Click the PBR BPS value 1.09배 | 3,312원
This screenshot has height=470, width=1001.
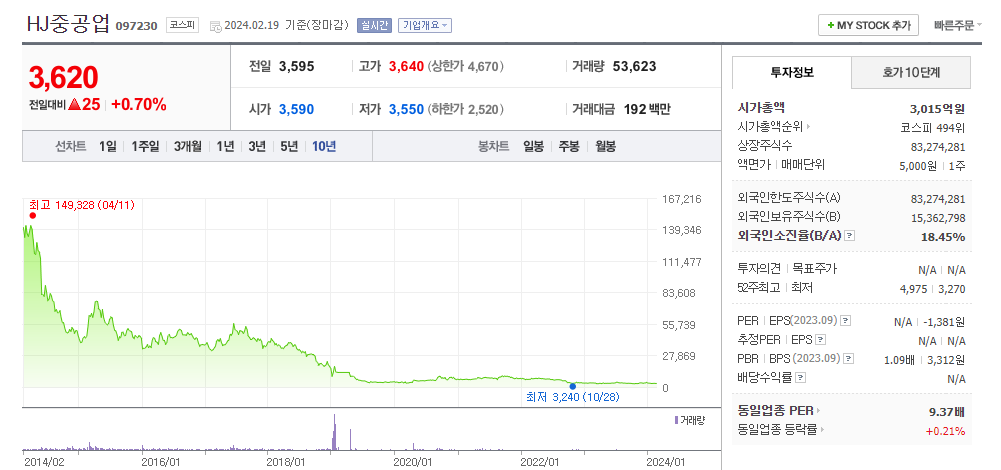925,360
